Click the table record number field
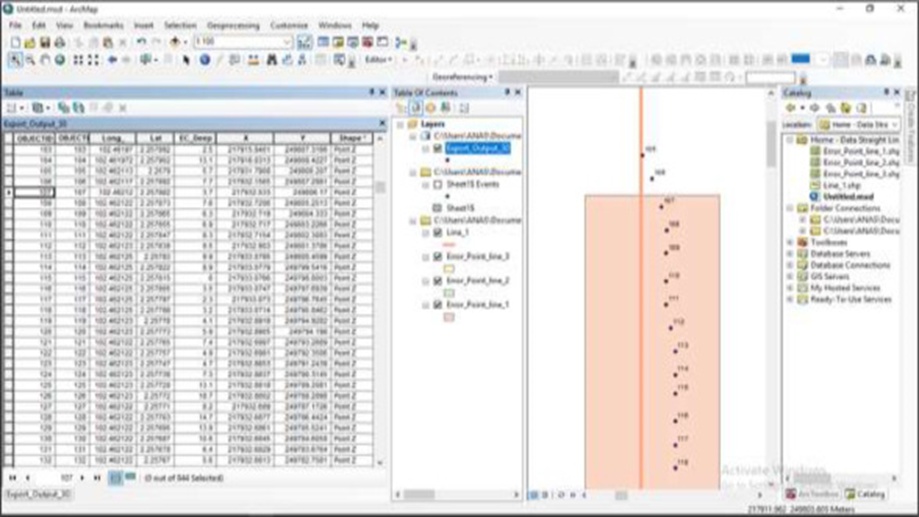 (x=55, y=478)
